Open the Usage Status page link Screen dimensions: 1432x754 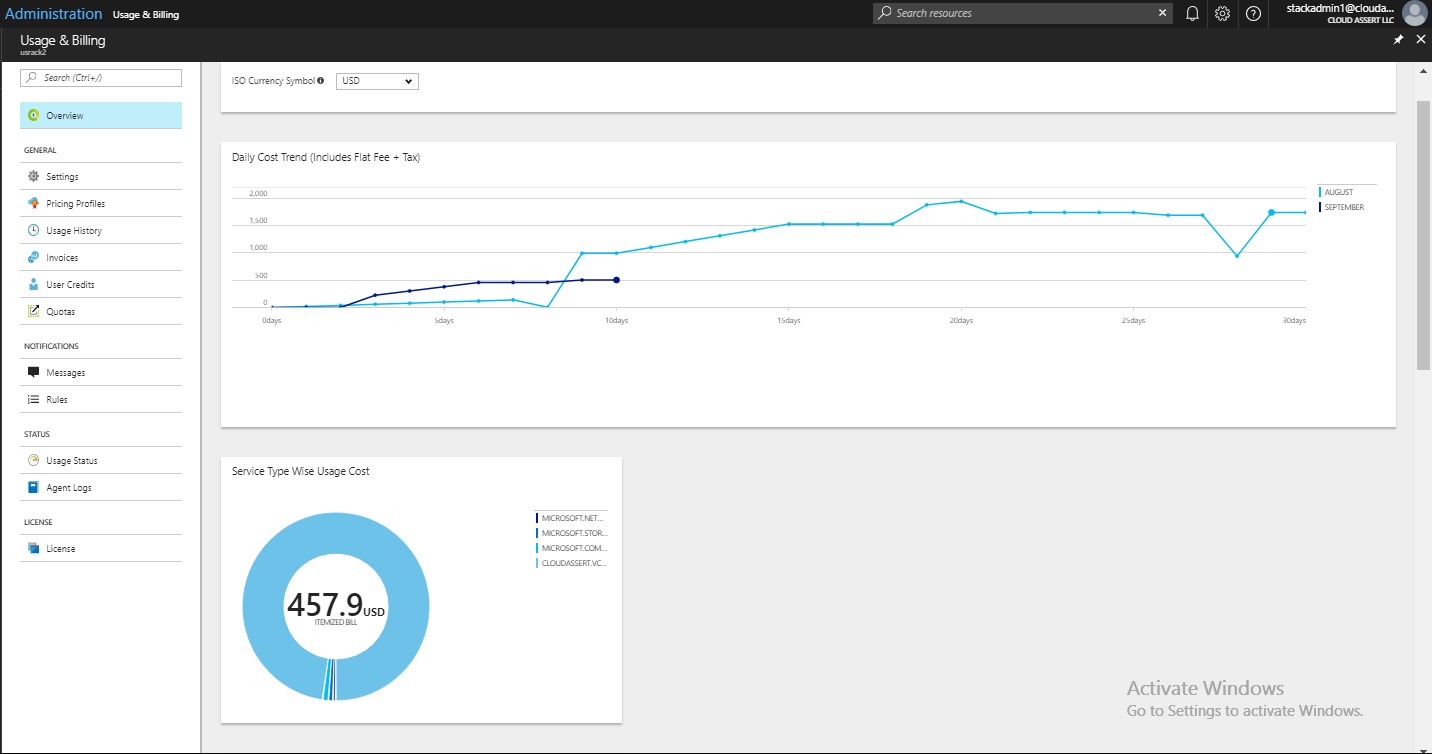click(71, 461)
